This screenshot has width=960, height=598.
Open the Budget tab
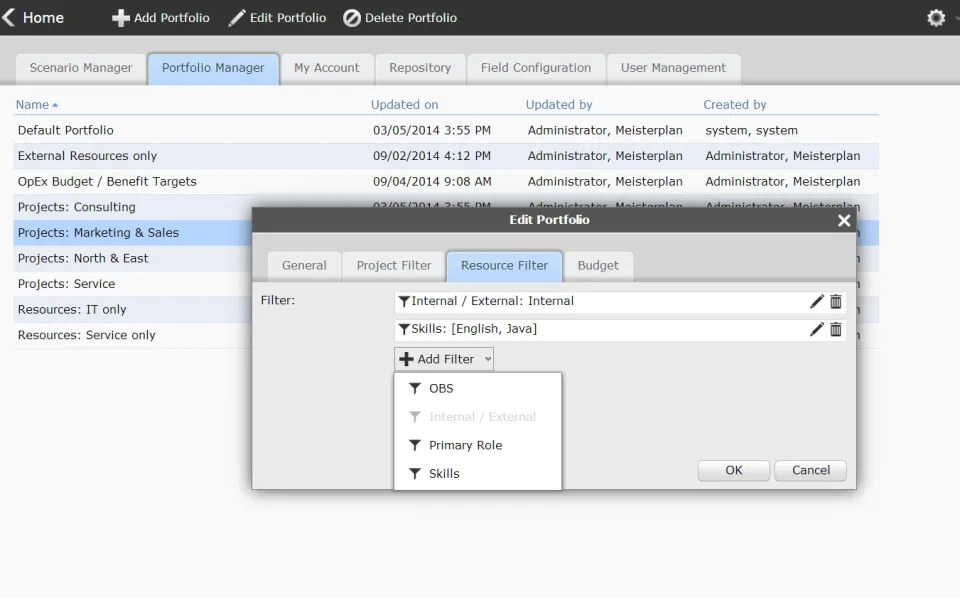click(598, 266)
